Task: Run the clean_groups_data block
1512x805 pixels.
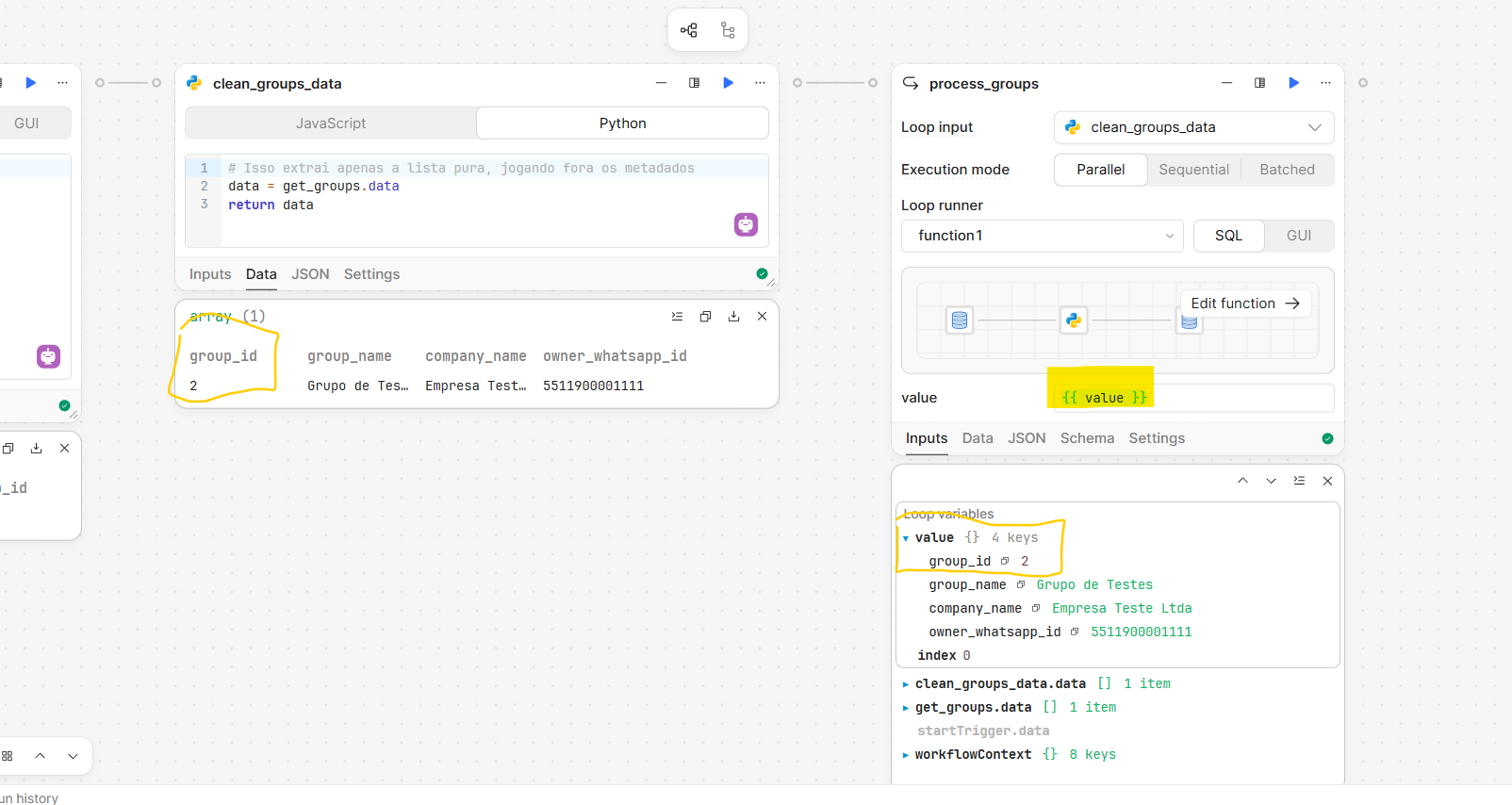Action: click(x=728, y=83)
